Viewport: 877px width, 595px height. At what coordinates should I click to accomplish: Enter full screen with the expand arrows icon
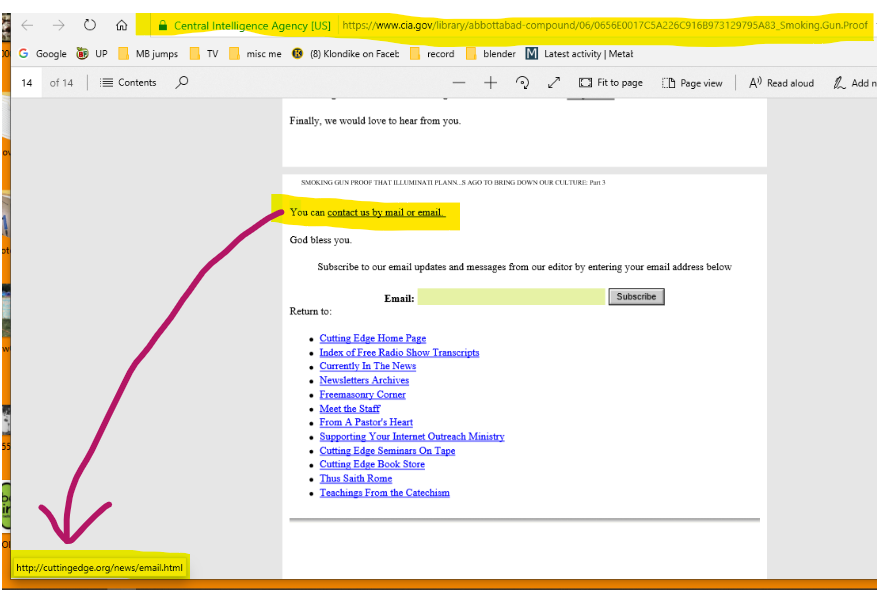(554, 83)
